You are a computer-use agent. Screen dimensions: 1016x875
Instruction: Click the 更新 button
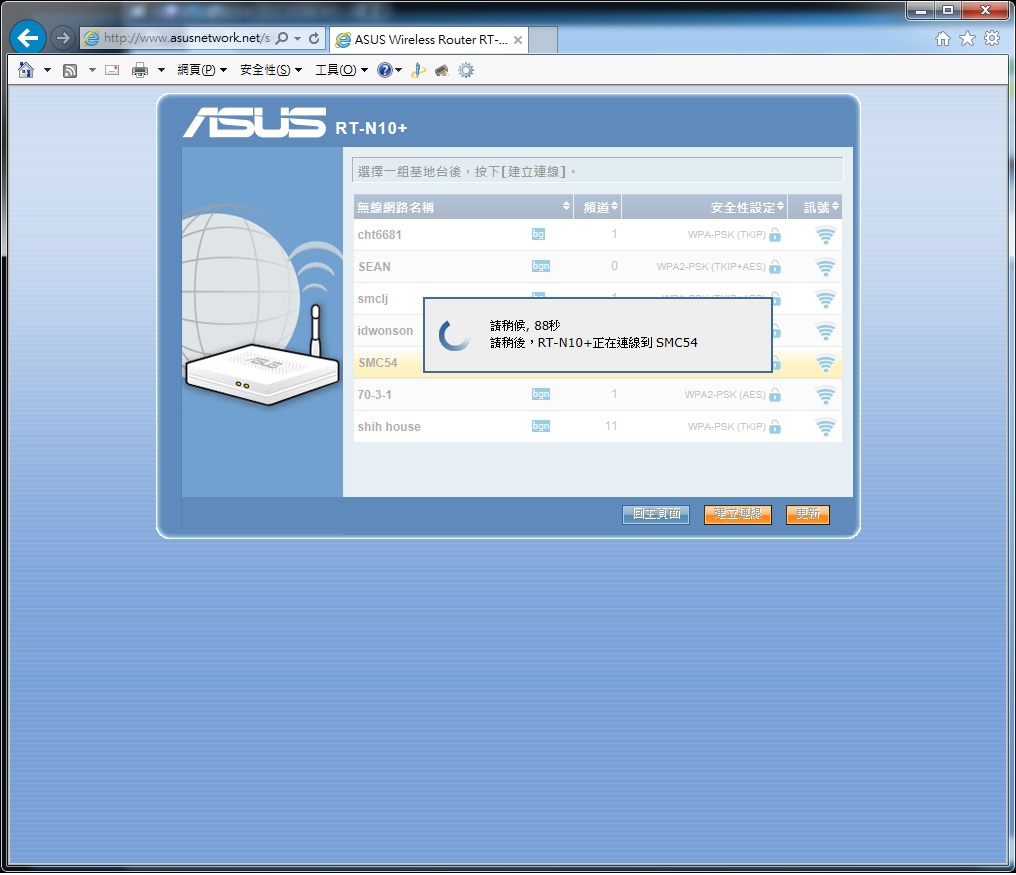pyautogui.click(x=807, y=515)
